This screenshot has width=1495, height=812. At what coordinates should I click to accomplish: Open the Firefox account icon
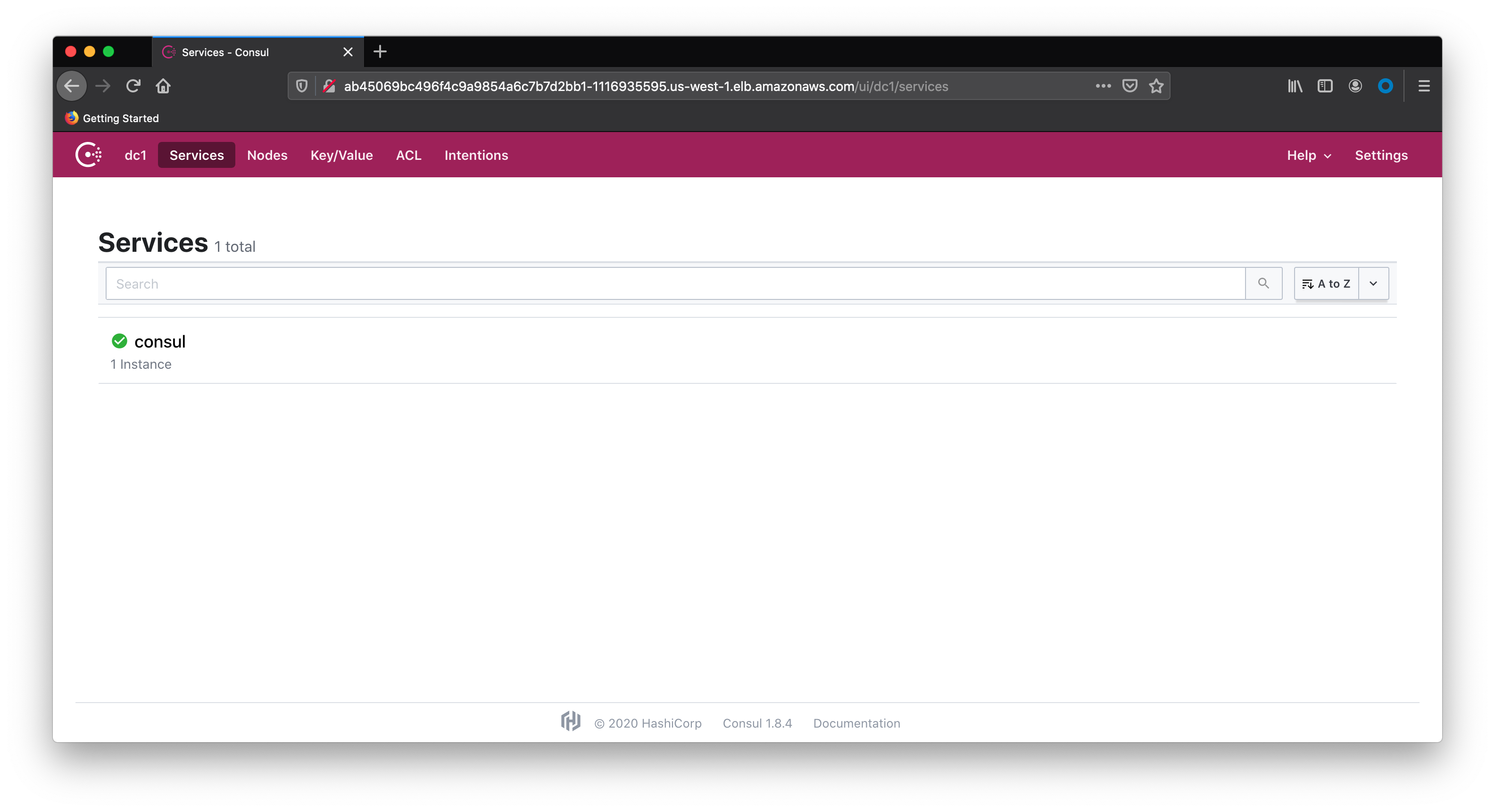click(x=1355, y=86)
